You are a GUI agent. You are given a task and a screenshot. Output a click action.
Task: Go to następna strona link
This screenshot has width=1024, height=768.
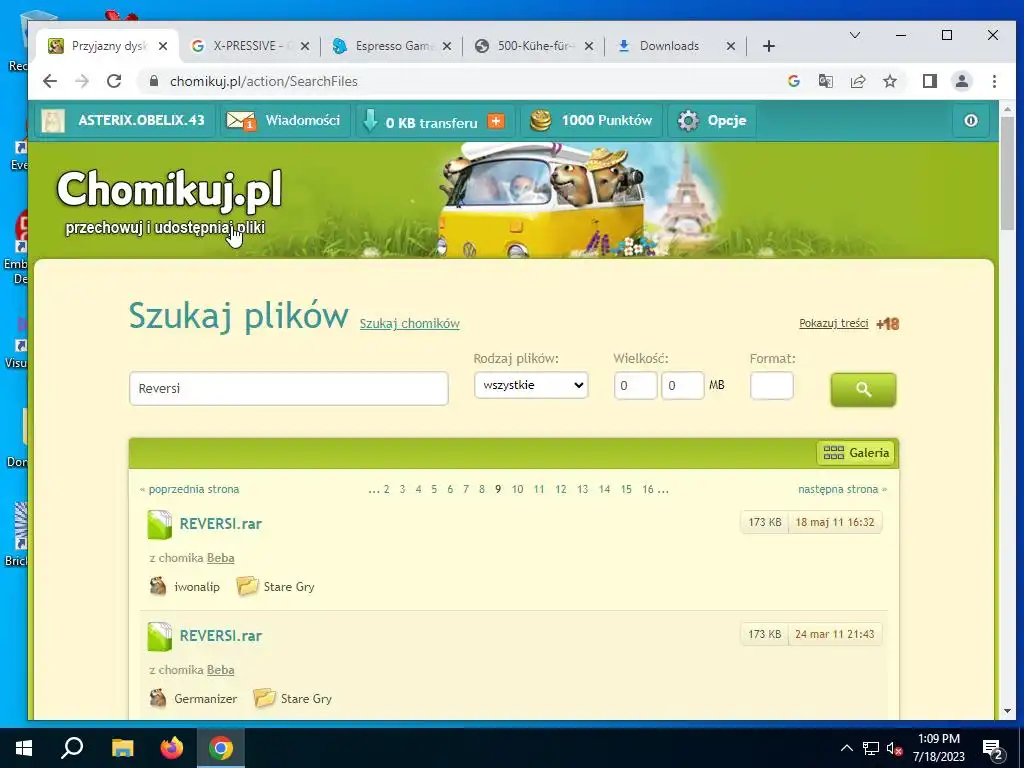tap(842, 489)
